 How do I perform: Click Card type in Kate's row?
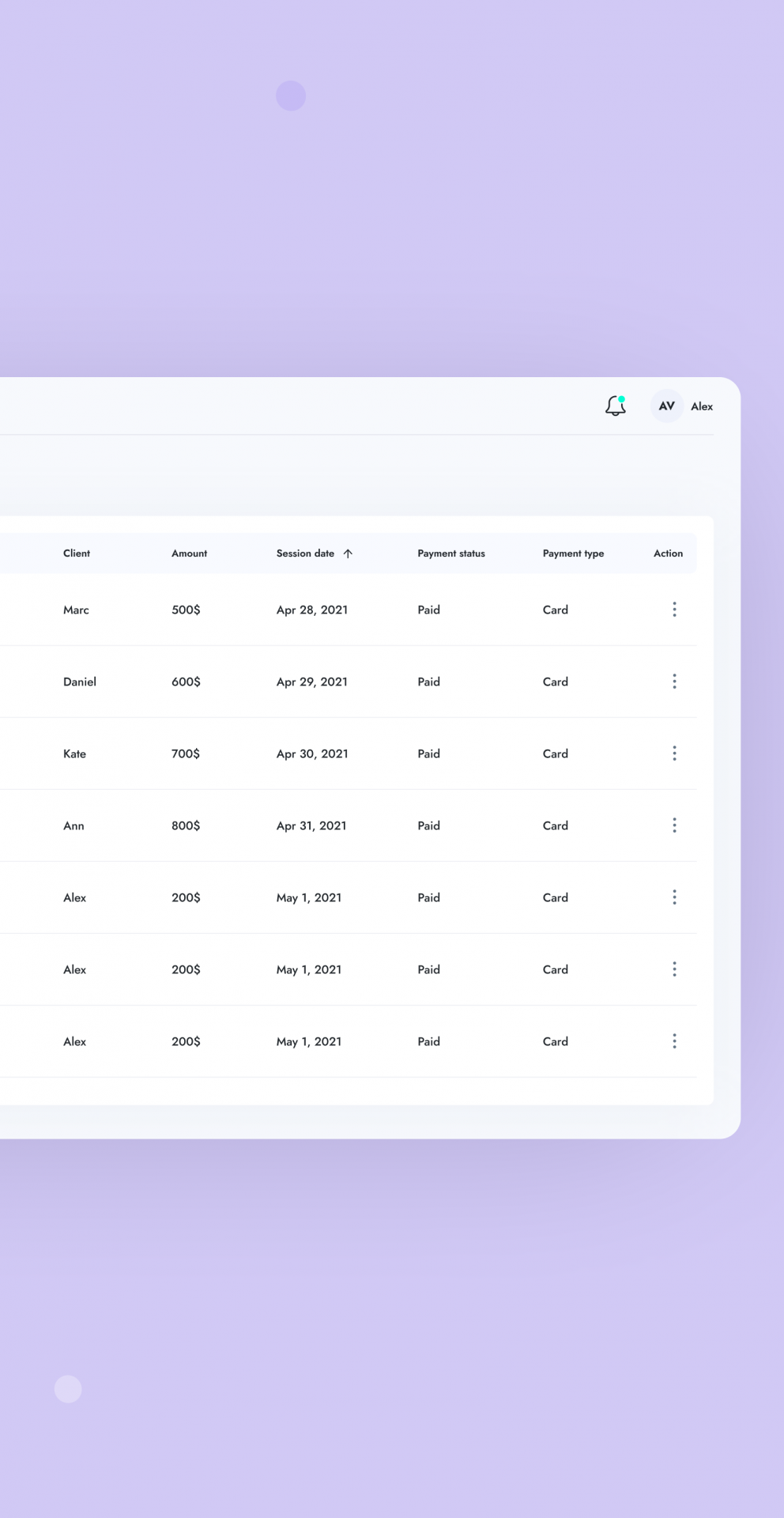[x=556, y=753]
